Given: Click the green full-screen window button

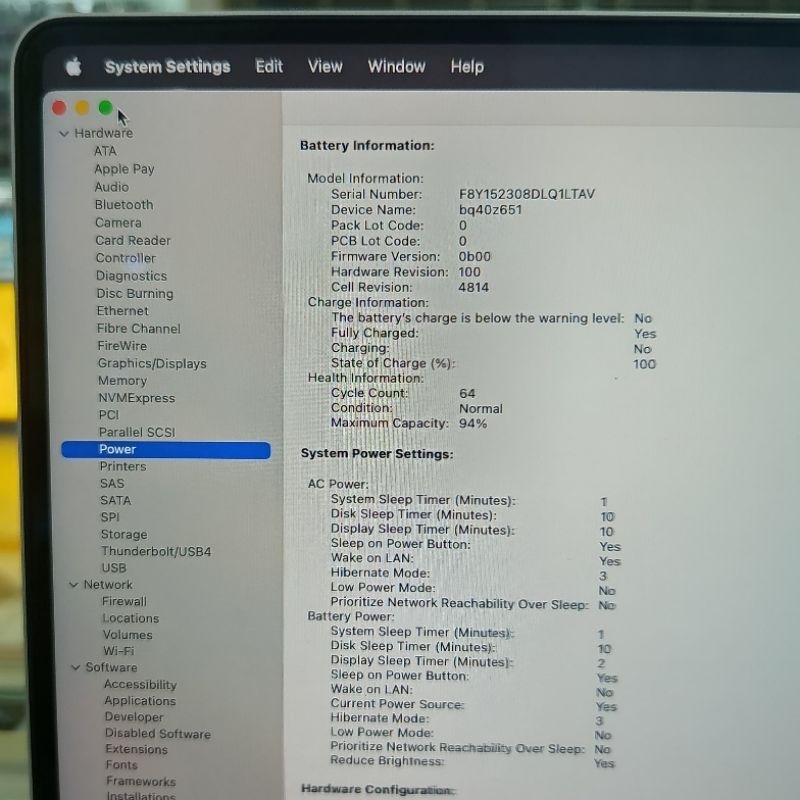Looking at the screenshot, I should pyautogui.click(x=105, y=108).
